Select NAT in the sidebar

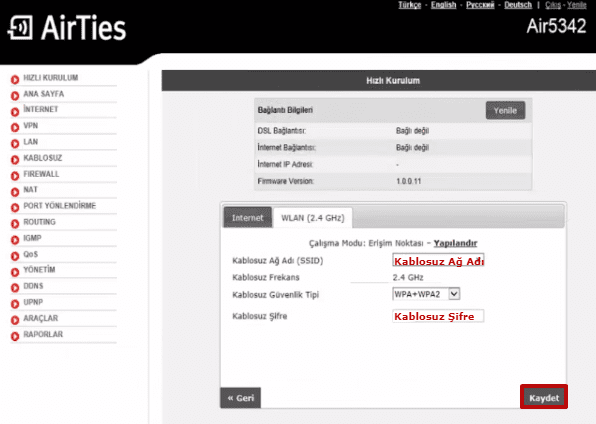tap(30, 189)
